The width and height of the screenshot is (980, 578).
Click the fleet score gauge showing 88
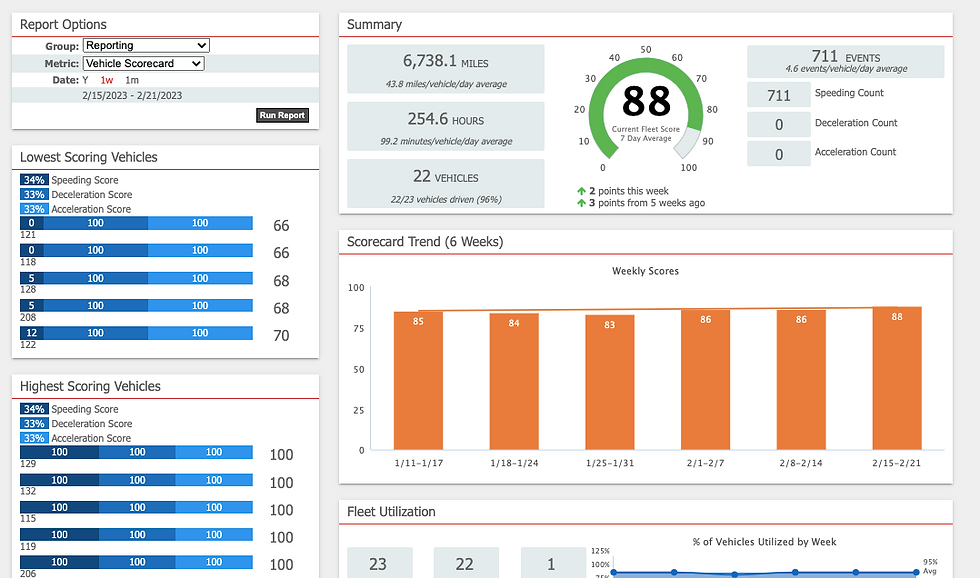pyautogui.click(x=646, y=109)
